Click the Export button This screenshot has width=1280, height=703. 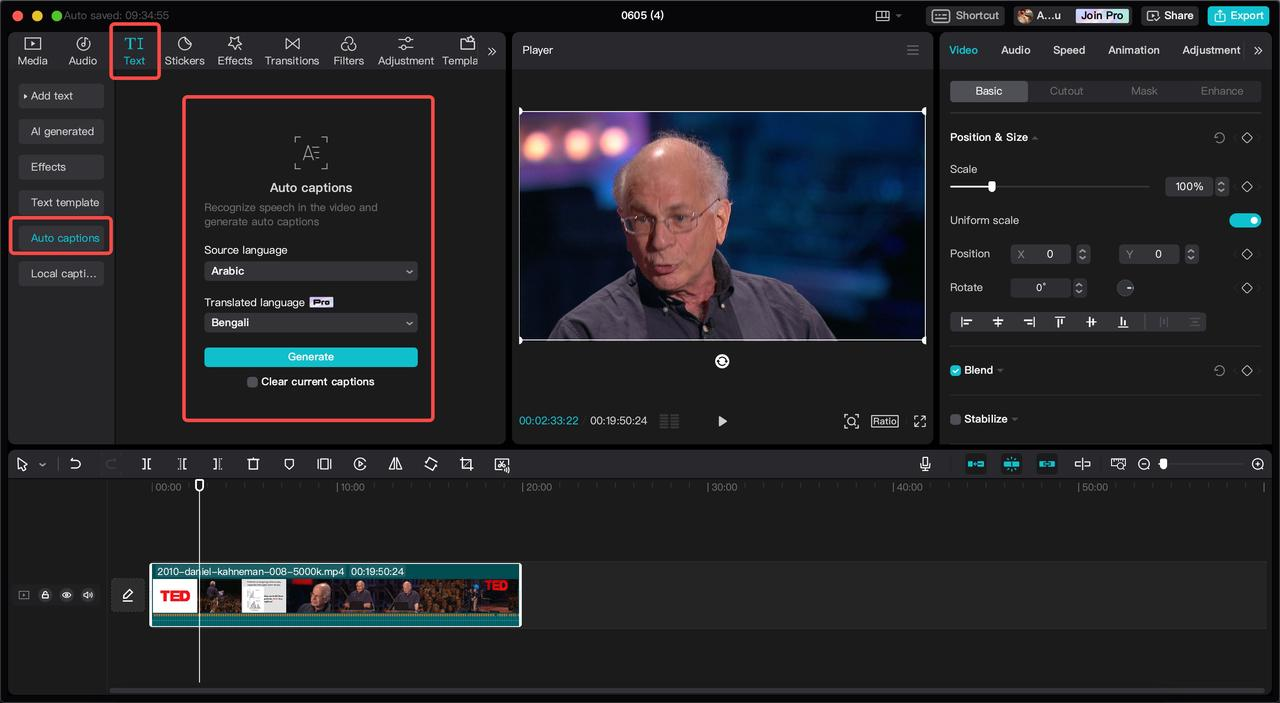point(1238,15)
